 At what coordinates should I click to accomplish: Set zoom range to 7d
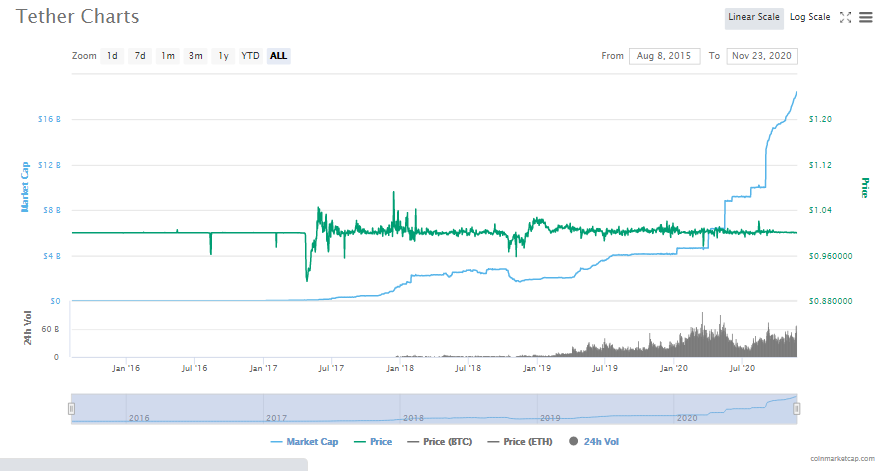tap(140, 56)
